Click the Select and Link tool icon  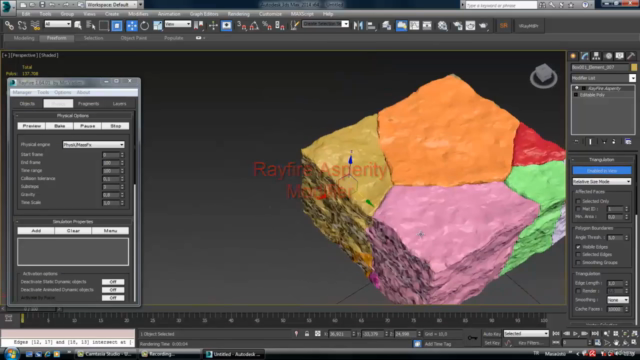(9, 26)
